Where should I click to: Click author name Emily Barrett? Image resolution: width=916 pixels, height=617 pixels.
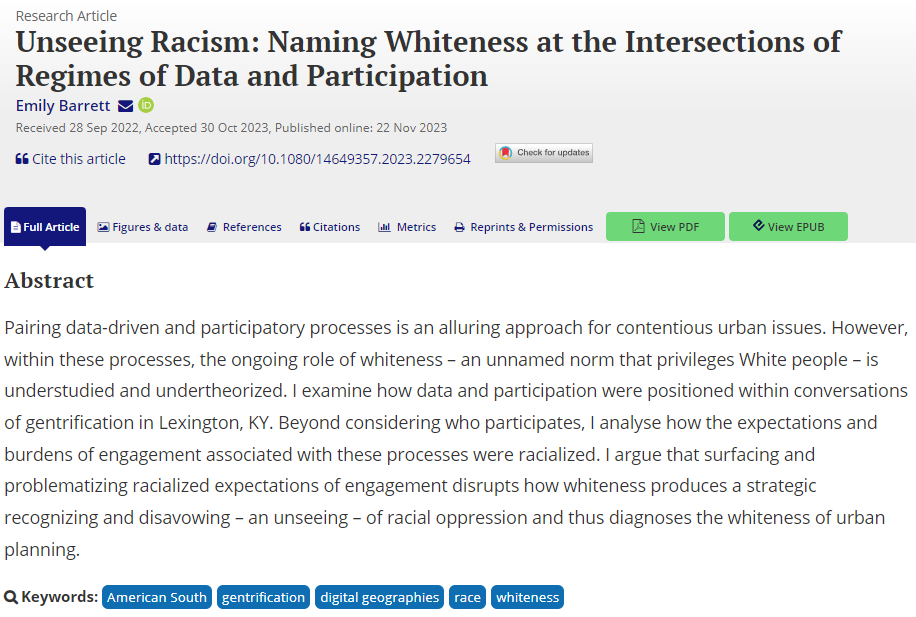62,106
